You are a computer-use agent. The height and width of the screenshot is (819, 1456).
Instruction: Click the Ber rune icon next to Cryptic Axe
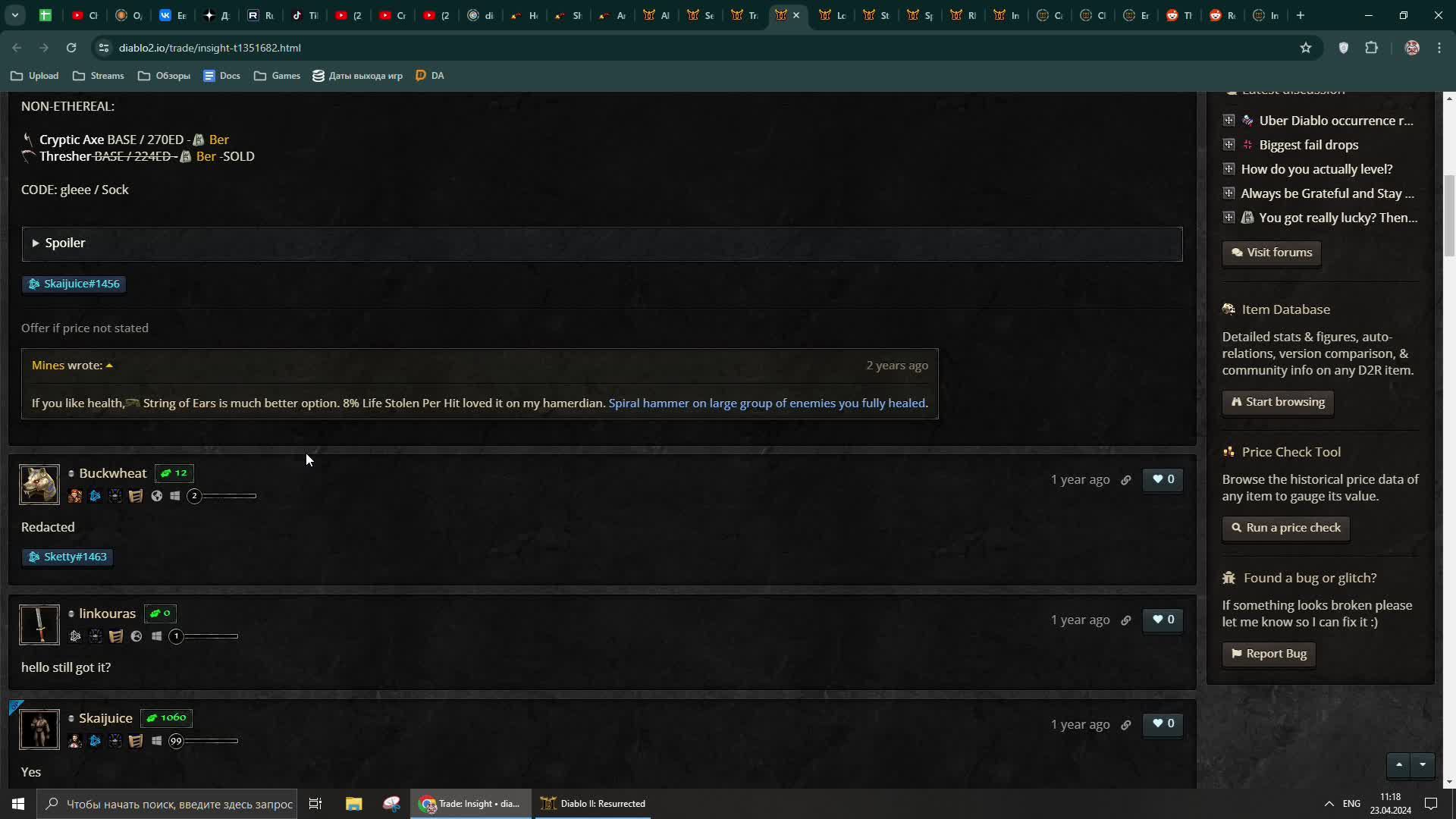(x=199, y=140)
